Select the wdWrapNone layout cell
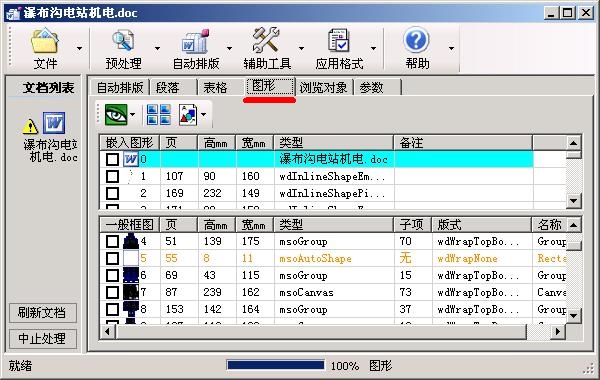Viewport: 600px width, 380px height. tap(481, 258)
